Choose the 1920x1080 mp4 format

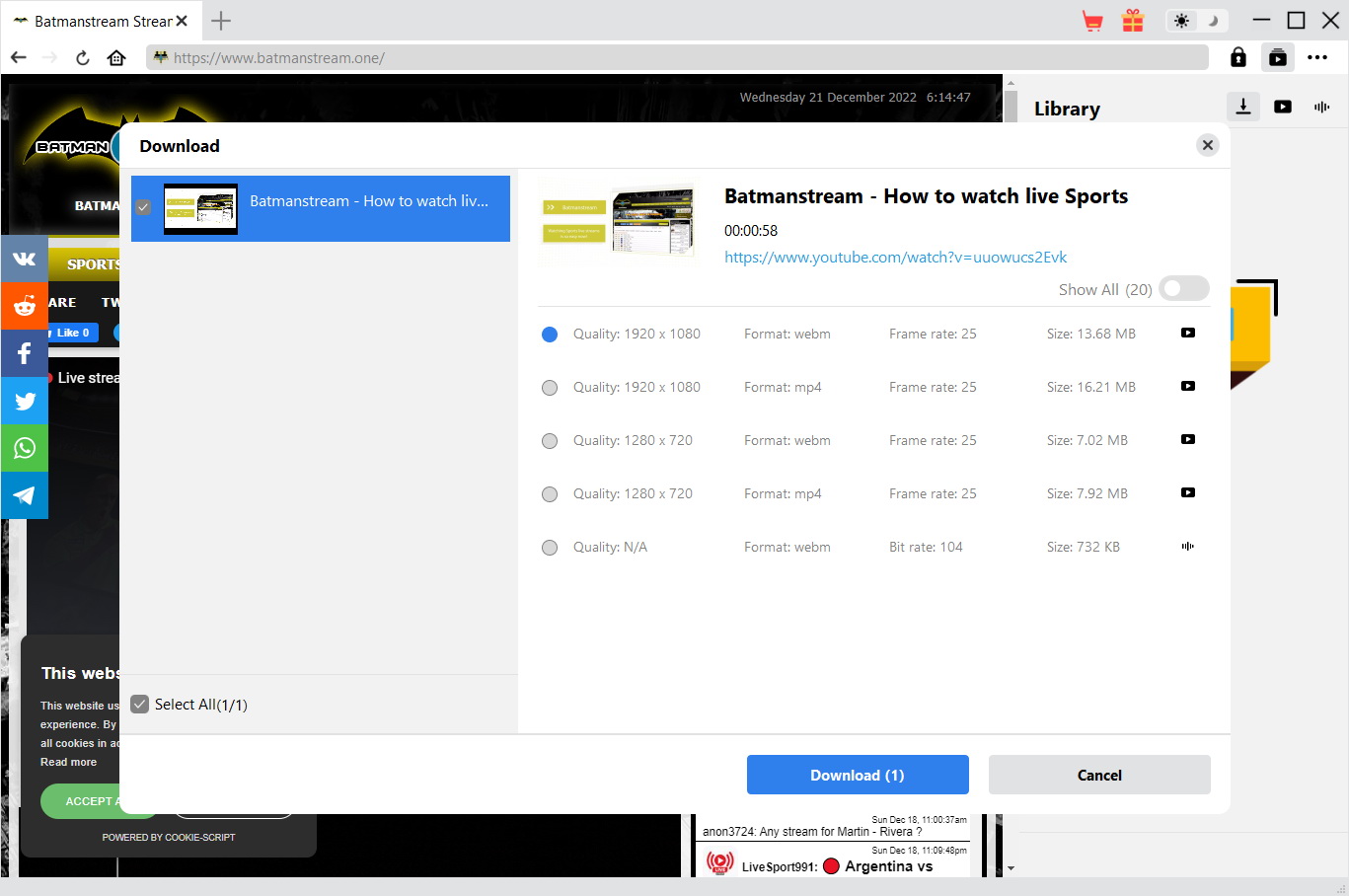pos(550,387)
